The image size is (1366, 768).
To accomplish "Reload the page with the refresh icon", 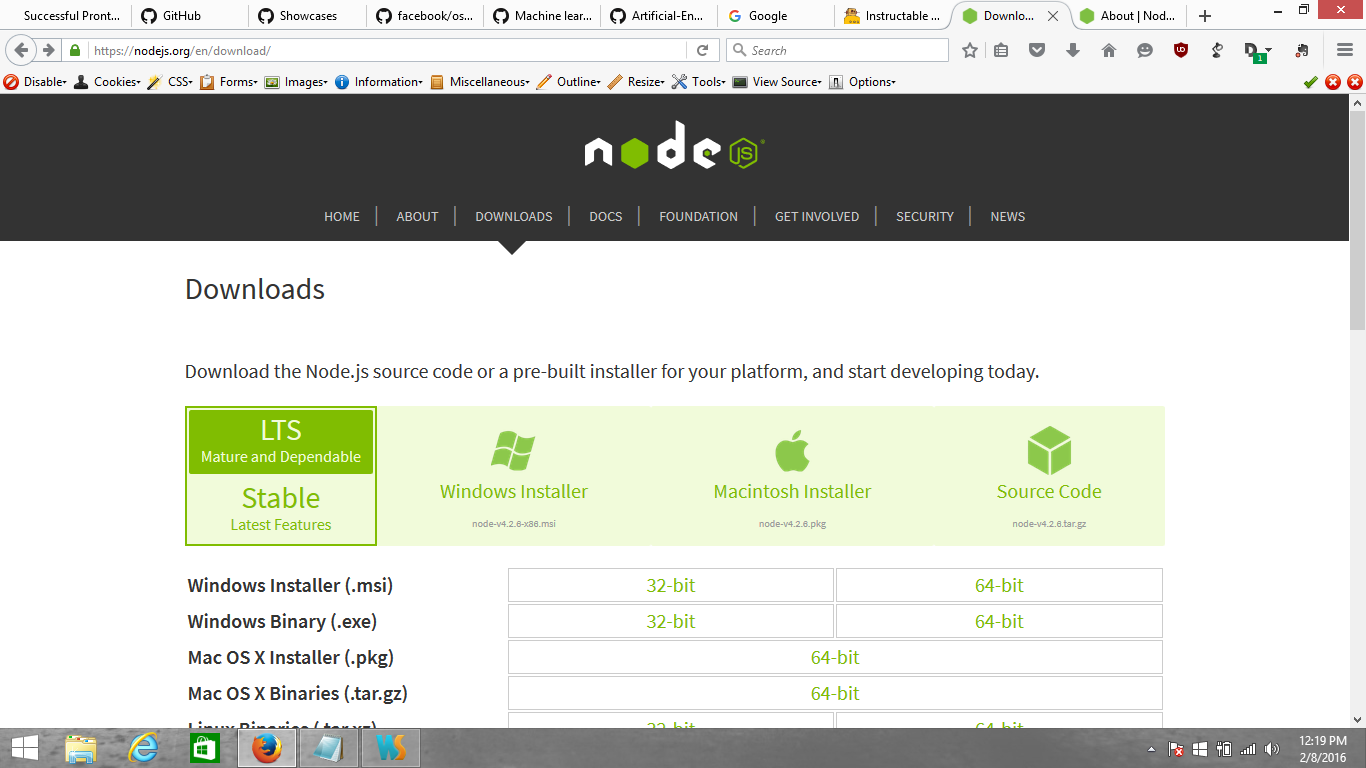I will tap(702, 50).
